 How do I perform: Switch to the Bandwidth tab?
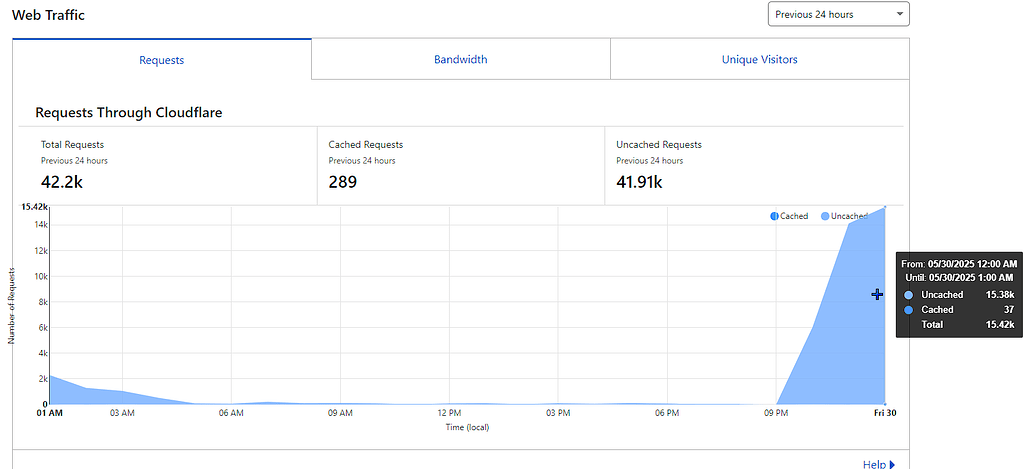point(461,59)
